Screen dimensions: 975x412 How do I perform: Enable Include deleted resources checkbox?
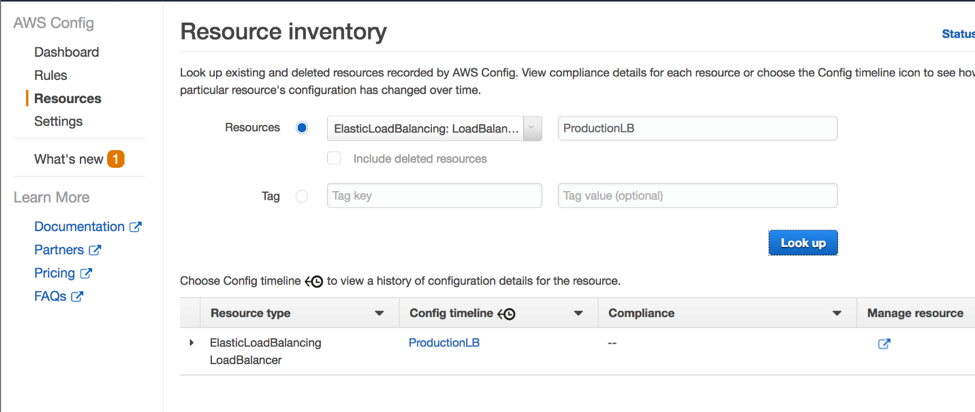tap(334, 158)
